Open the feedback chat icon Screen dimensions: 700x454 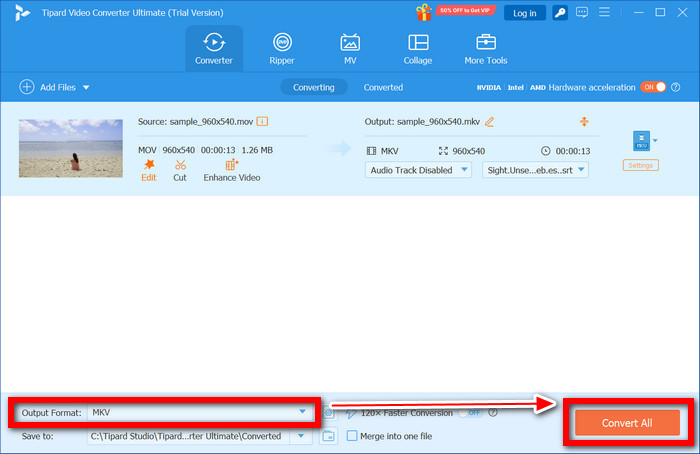(x=582, y=12)
